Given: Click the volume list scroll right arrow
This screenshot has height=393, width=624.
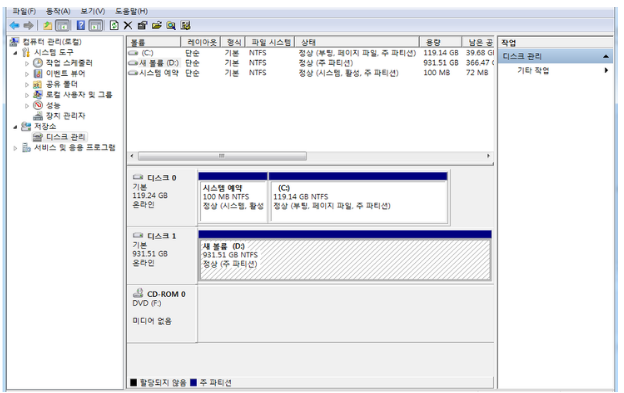Looking at the screenshot, I should (x=488, y=156).
